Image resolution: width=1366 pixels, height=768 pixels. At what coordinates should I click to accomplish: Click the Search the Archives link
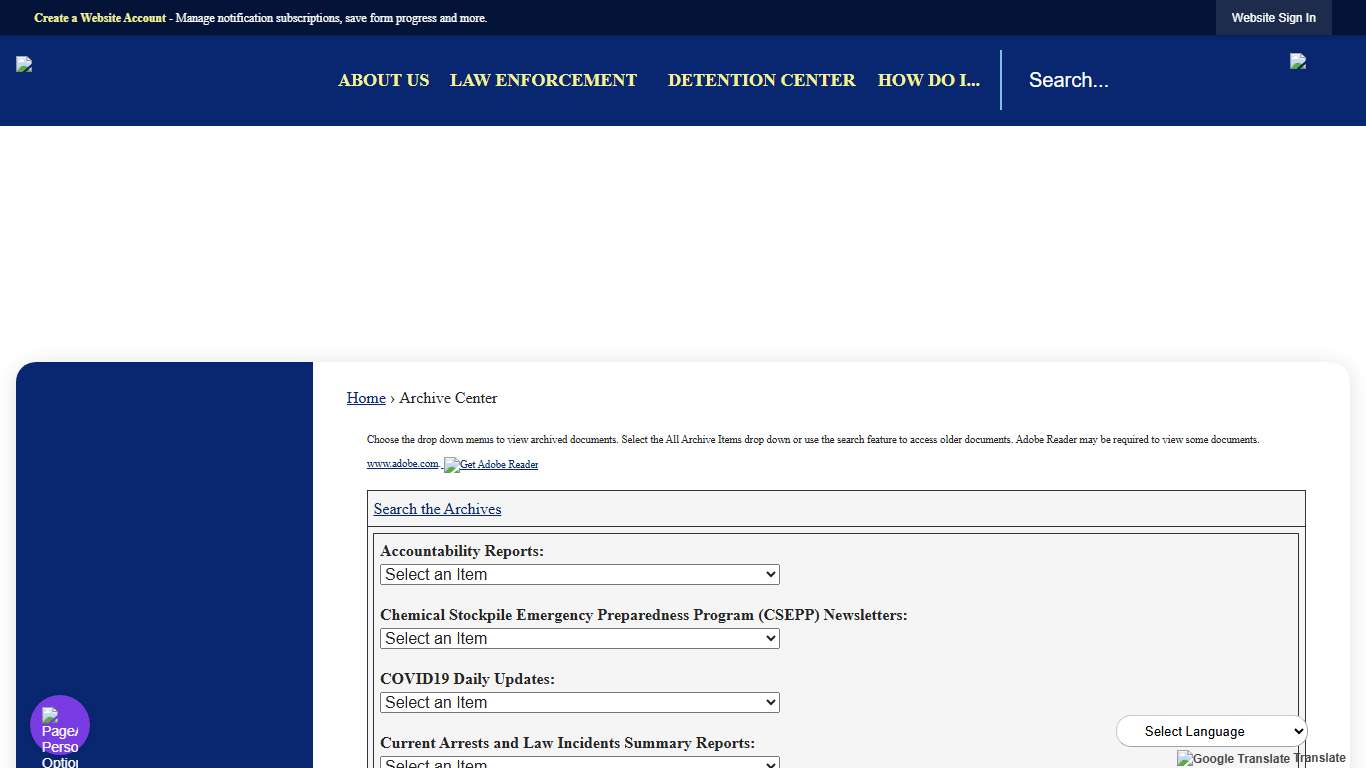click(437, 509)
